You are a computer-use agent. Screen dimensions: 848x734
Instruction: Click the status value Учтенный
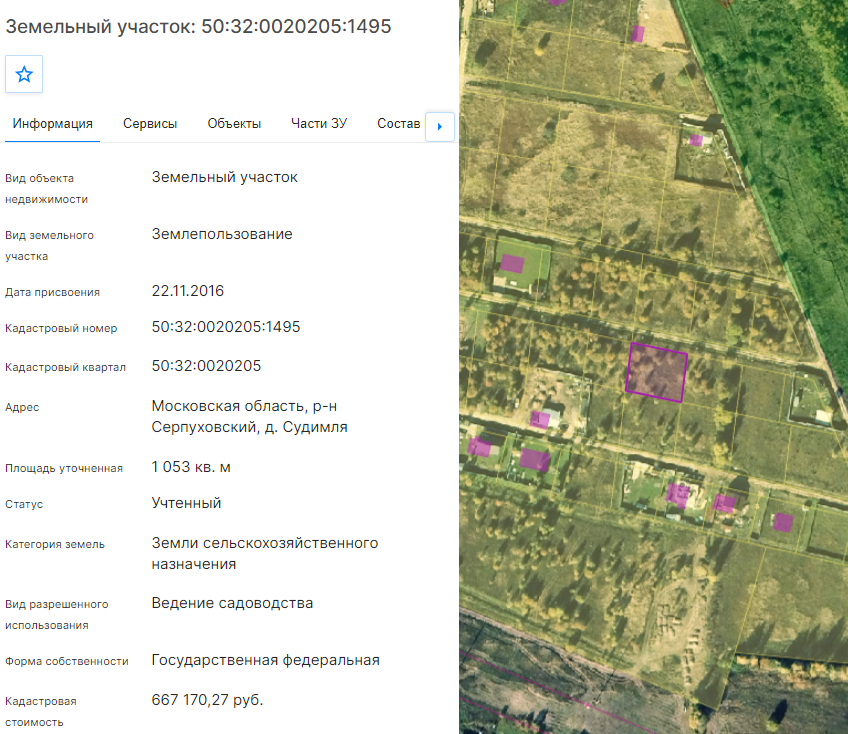click(186, 503)
